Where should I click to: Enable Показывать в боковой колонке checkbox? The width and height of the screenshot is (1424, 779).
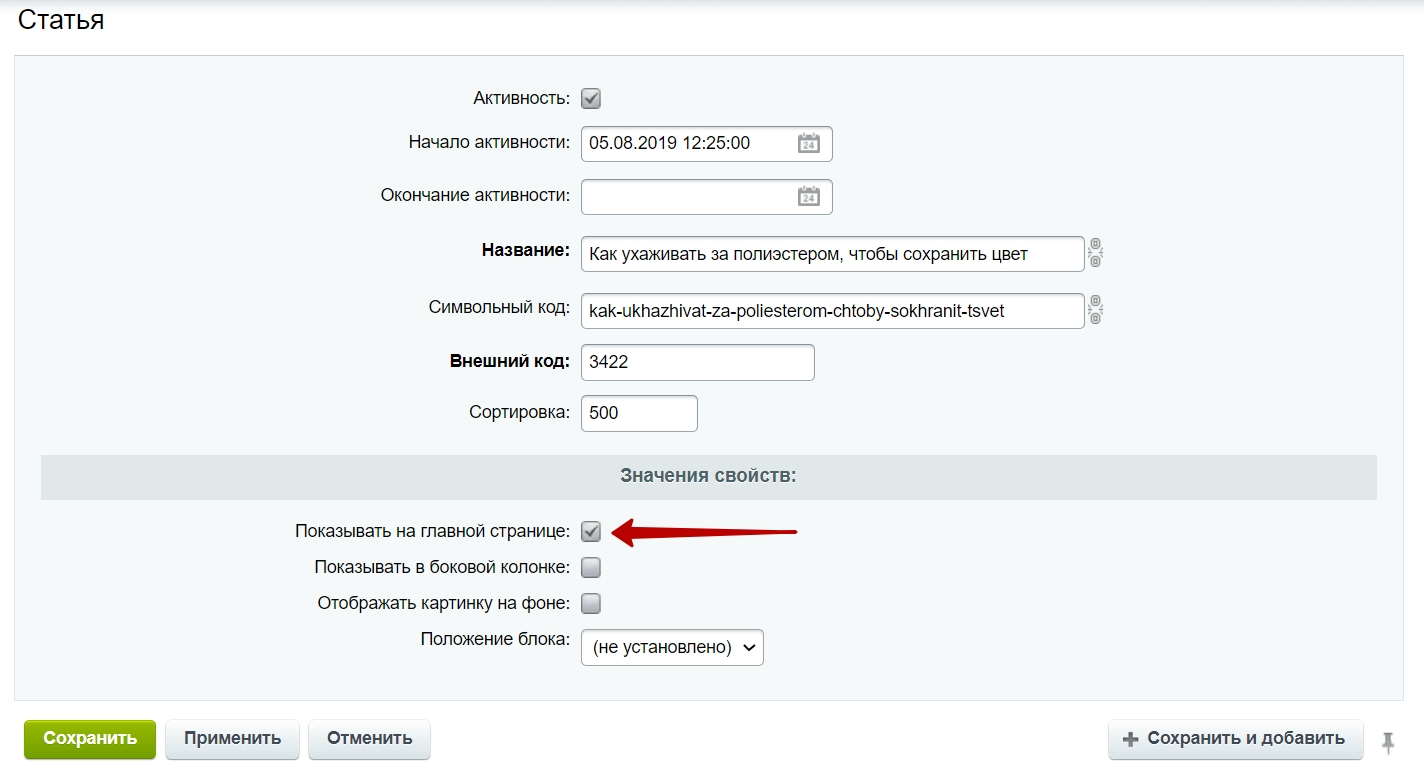point(591,568)
